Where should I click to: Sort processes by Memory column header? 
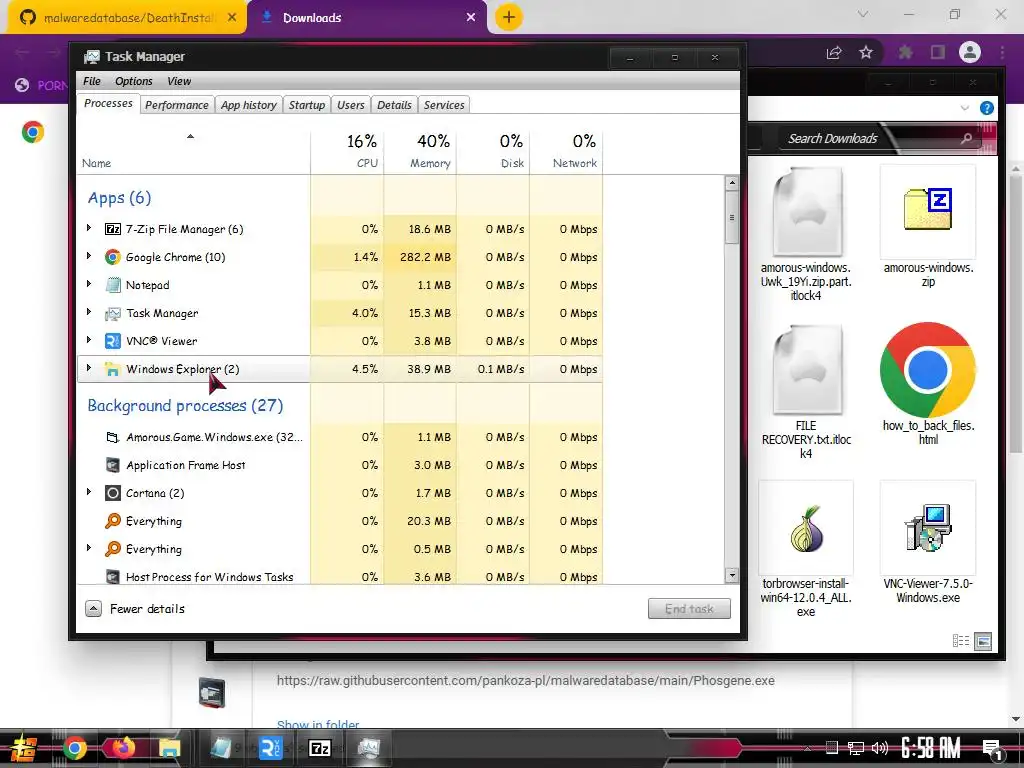tap(420, 152)
